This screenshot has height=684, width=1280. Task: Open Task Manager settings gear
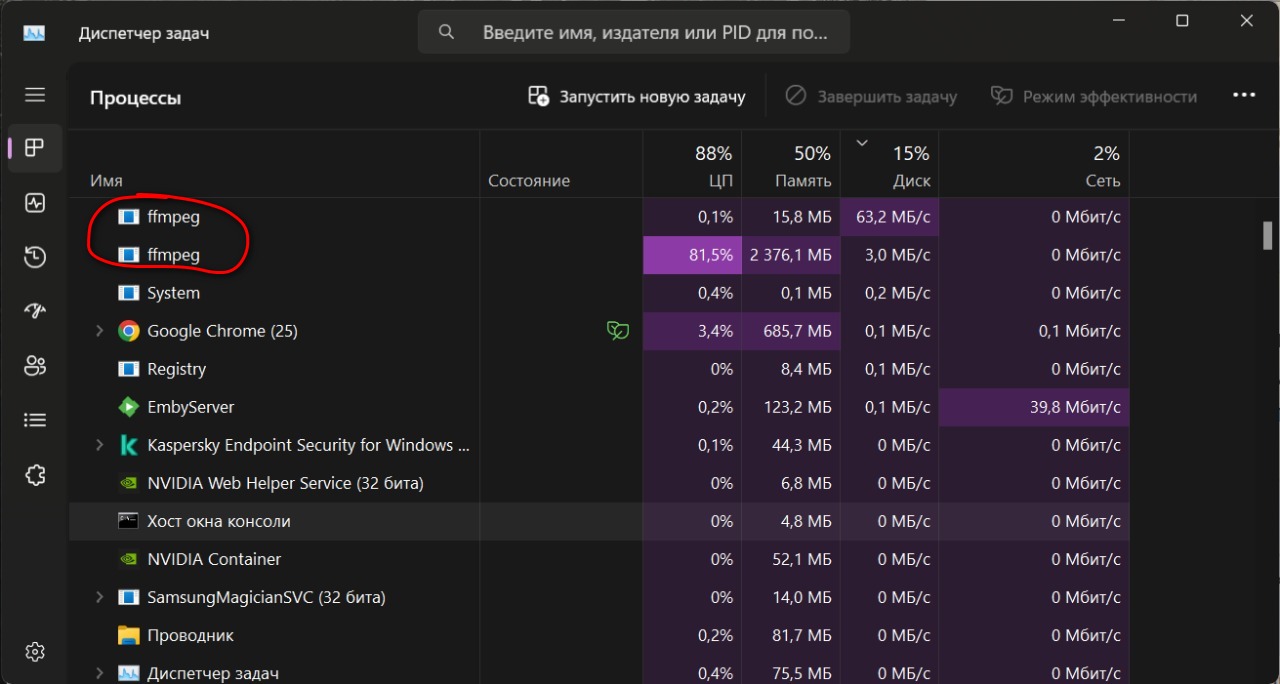point(35,651)
